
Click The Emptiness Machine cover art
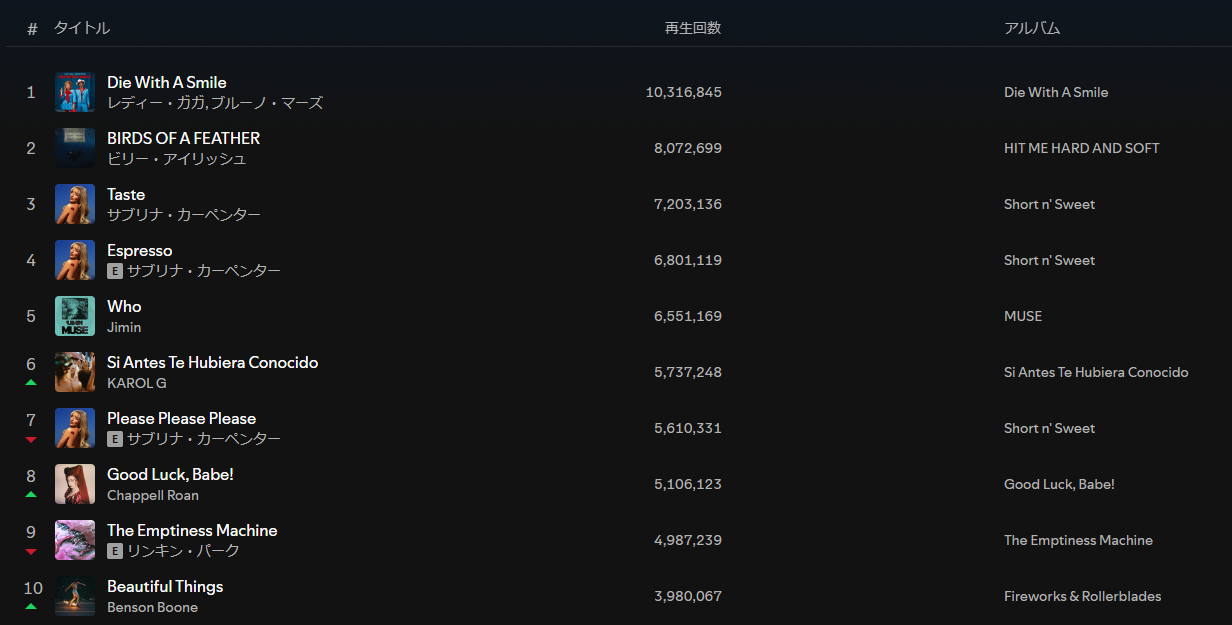click(x=75, y=540)
